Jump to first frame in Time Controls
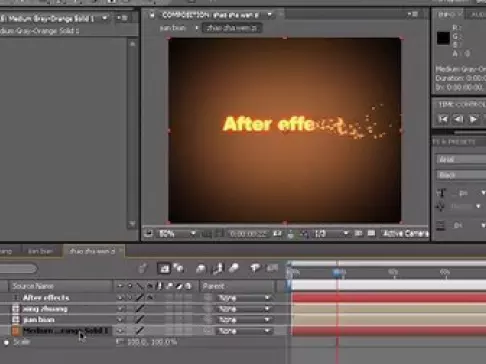The height and width of the screenshot is (364, 486). point(443,119)
